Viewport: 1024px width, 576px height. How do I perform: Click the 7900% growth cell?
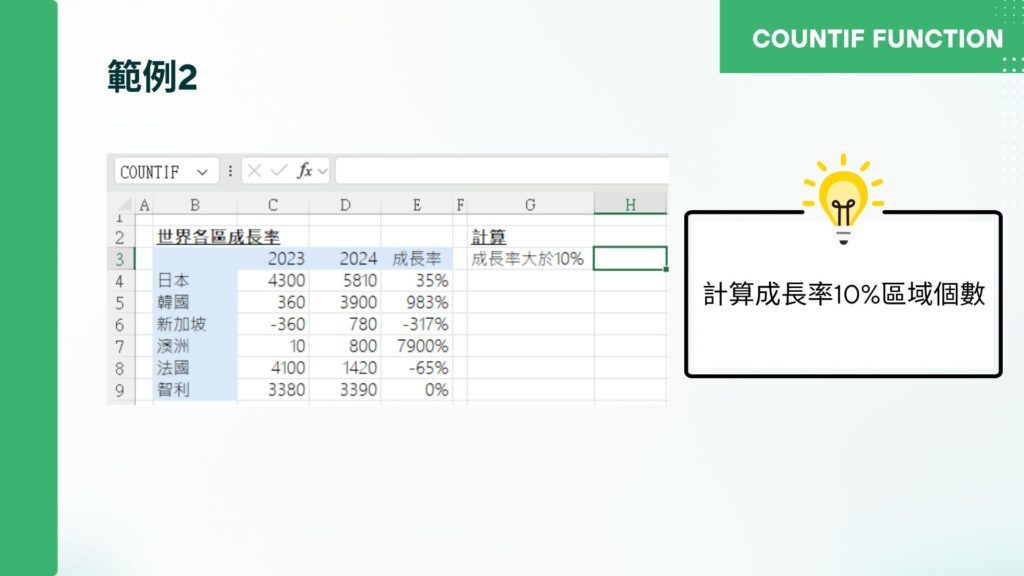click(x=417, y=346)
